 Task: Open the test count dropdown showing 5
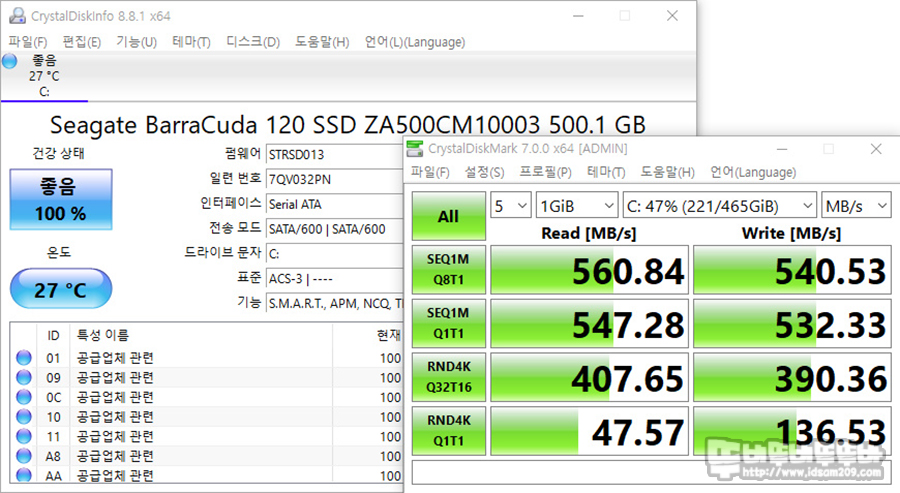(x=510, y=205)
